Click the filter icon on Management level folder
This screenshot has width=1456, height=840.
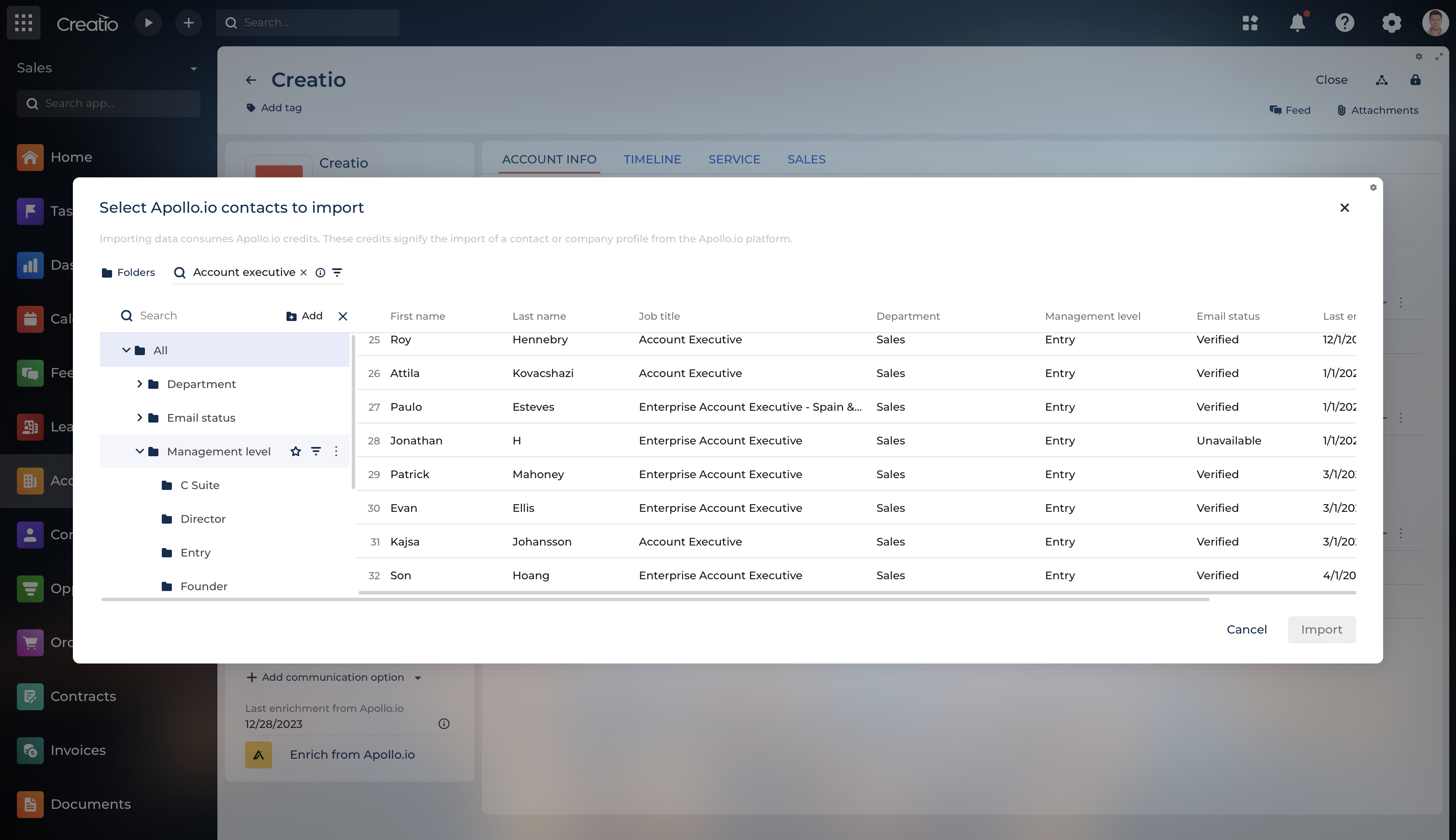(x=316, y=451)
